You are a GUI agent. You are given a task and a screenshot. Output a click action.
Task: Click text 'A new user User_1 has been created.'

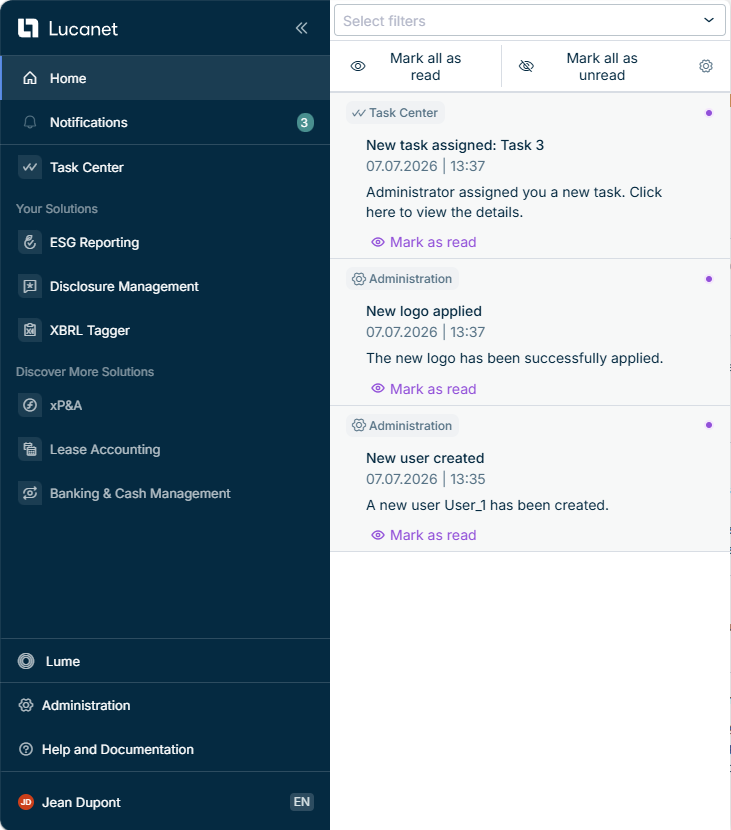tap(488, 505)
